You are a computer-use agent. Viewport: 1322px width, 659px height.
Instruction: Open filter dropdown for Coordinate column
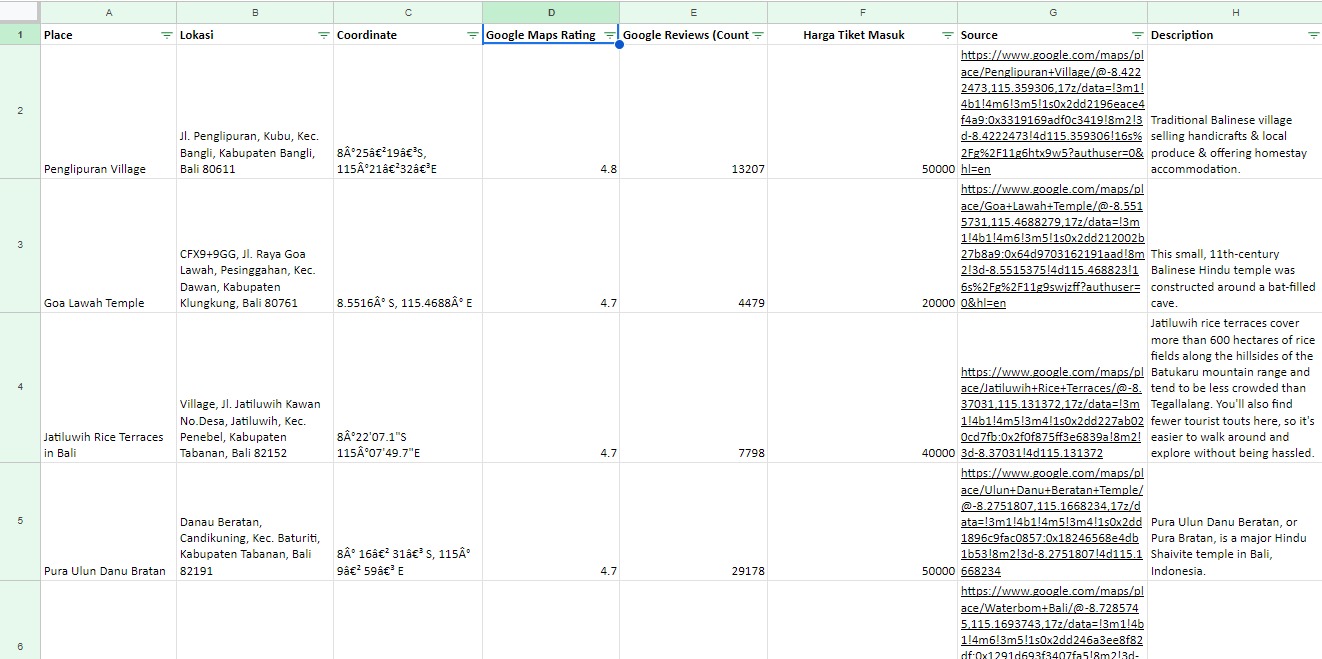(472, 35)
